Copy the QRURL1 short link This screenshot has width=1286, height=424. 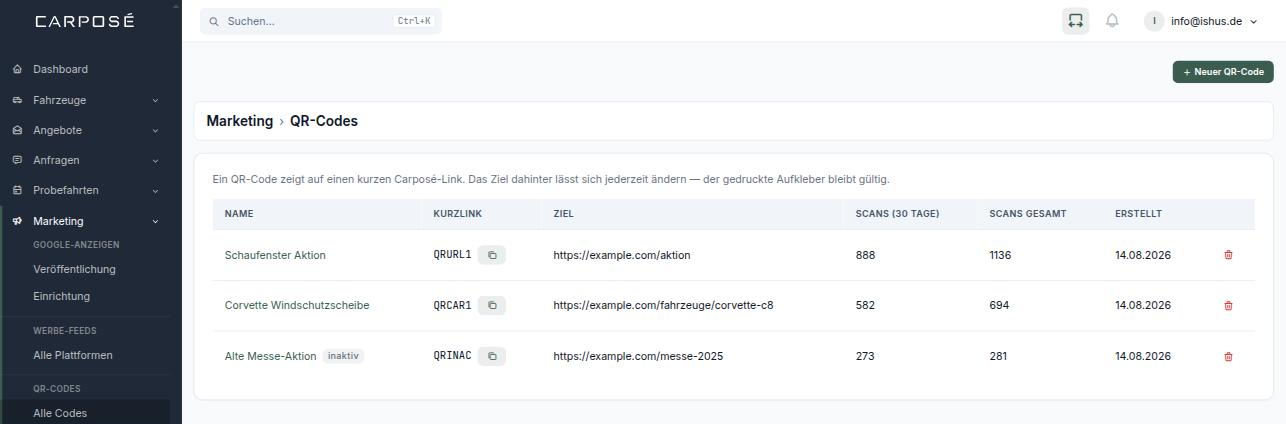pos(492,255)
